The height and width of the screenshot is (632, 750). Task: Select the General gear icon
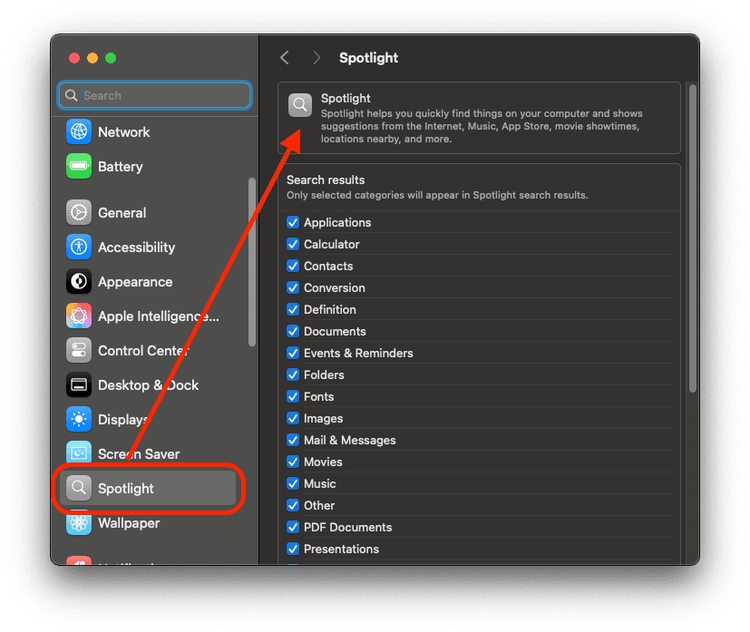[x=79, y=213]
